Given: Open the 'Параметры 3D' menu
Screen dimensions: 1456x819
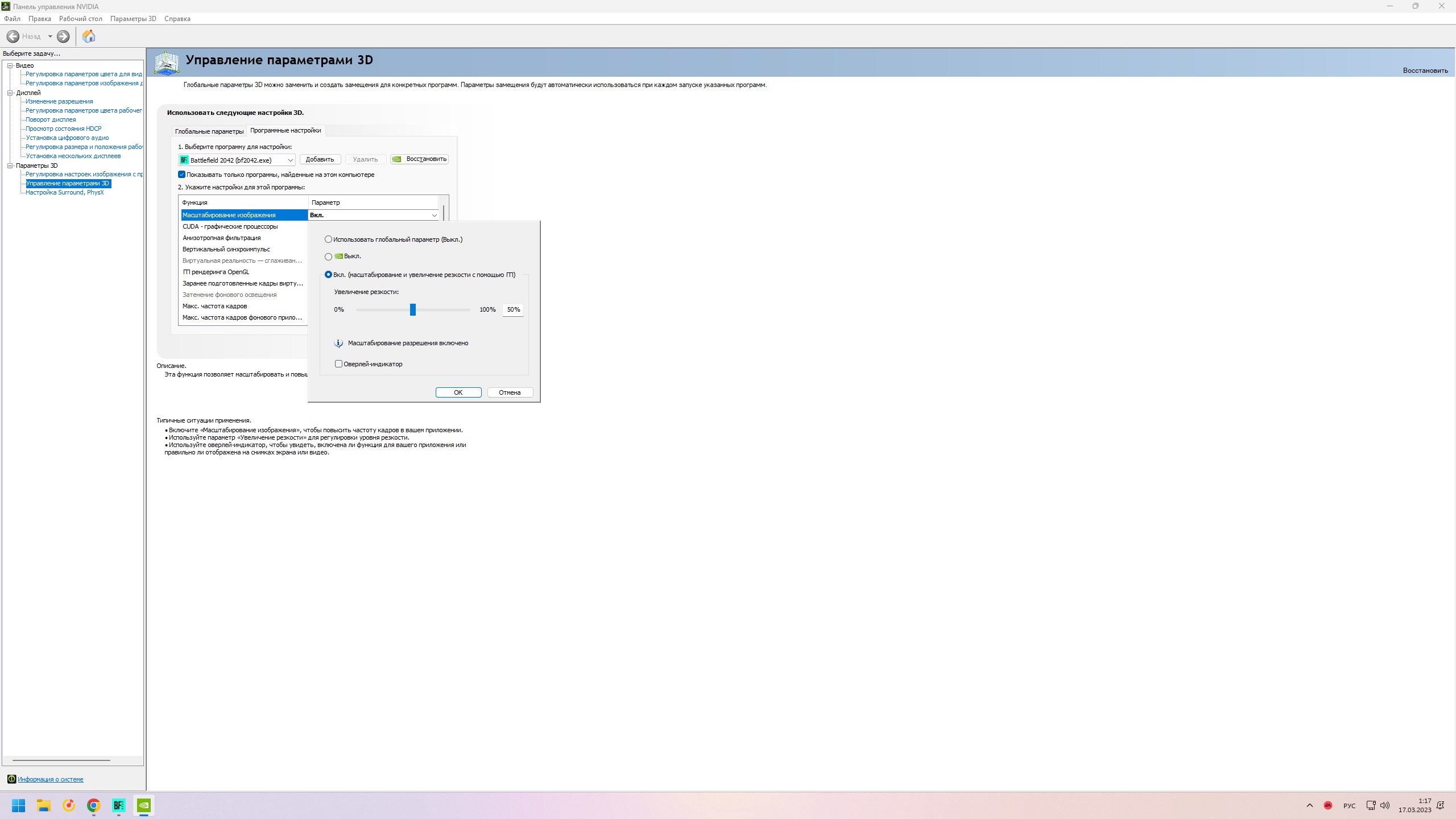Looking at the screenshot, I should (x=133, y=19).
